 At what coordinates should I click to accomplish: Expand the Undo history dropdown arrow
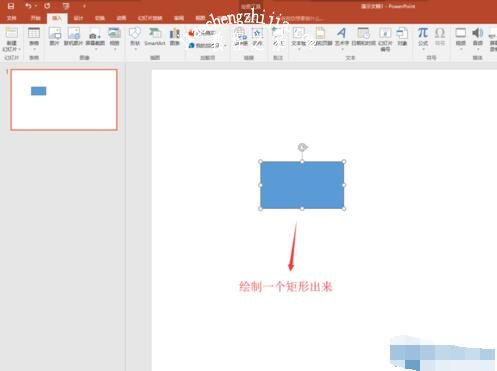point(35,6)
